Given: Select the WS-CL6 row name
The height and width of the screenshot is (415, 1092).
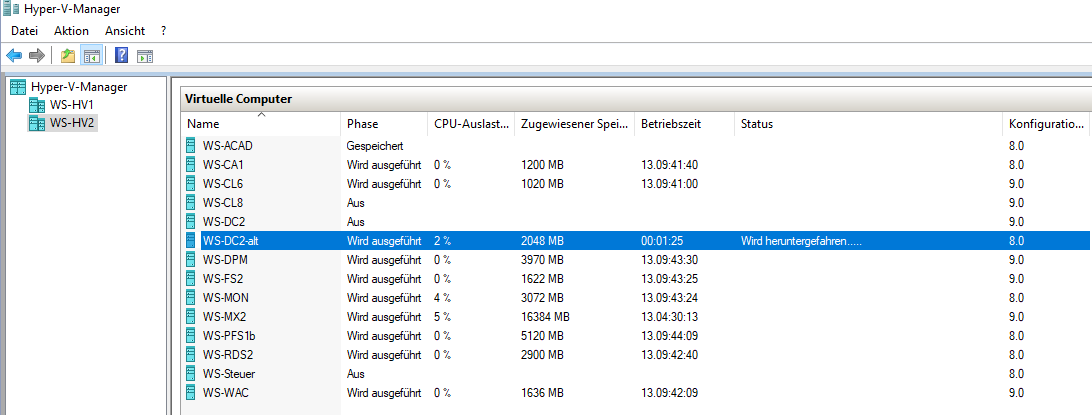Looking at the screenshot, I should 223,184.
